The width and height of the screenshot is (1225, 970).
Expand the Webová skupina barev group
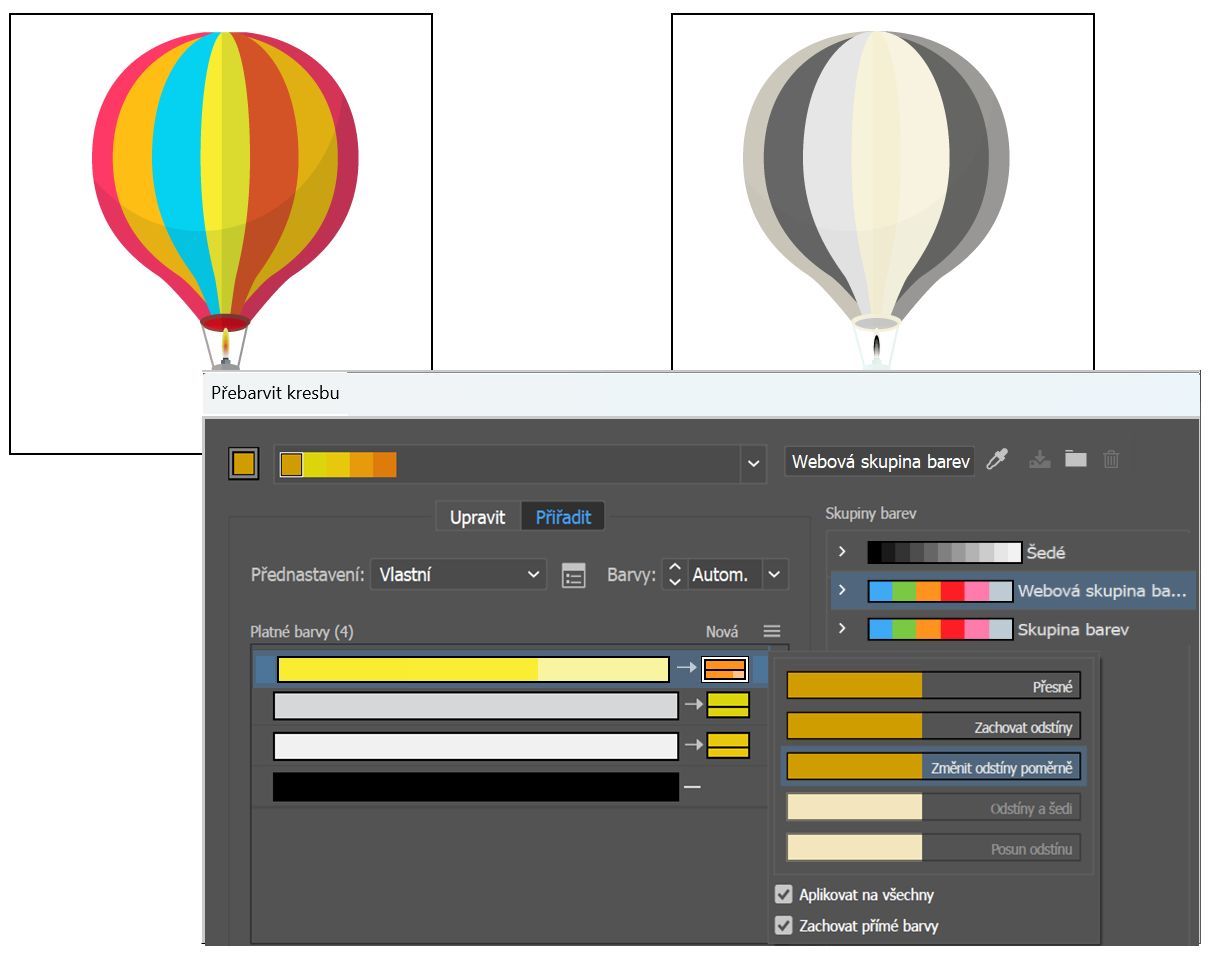pyautogui.click(x=842, y=591)
